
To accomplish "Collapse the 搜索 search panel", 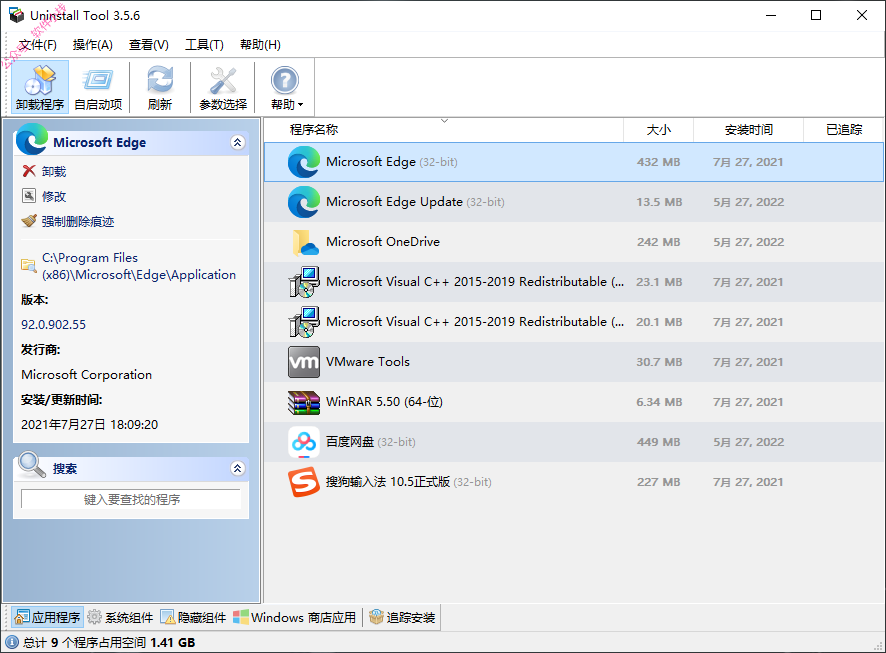I will click(238, 468).
